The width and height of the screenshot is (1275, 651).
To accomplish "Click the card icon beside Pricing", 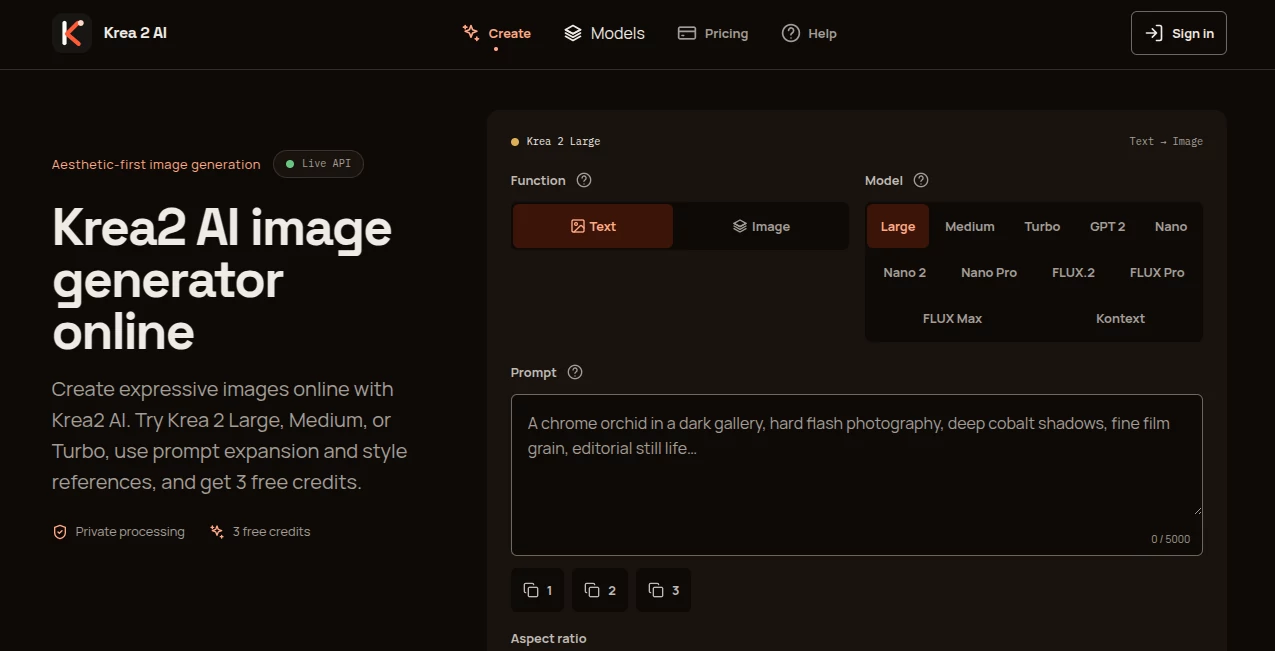I will 687,33.
